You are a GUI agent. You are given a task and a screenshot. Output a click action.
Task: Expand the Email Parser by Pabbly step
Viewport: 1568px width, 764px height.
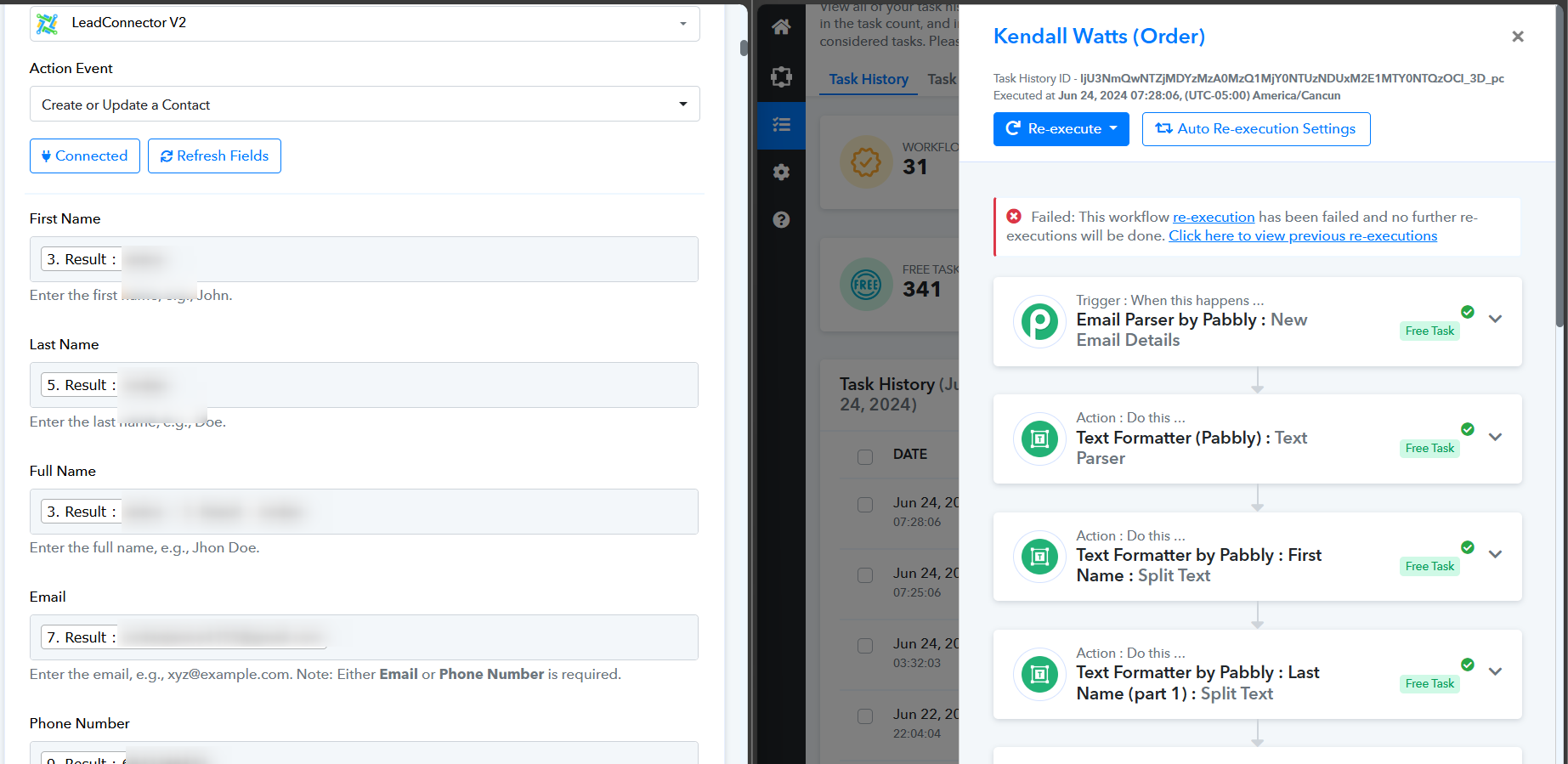[x=1496, y=319]
